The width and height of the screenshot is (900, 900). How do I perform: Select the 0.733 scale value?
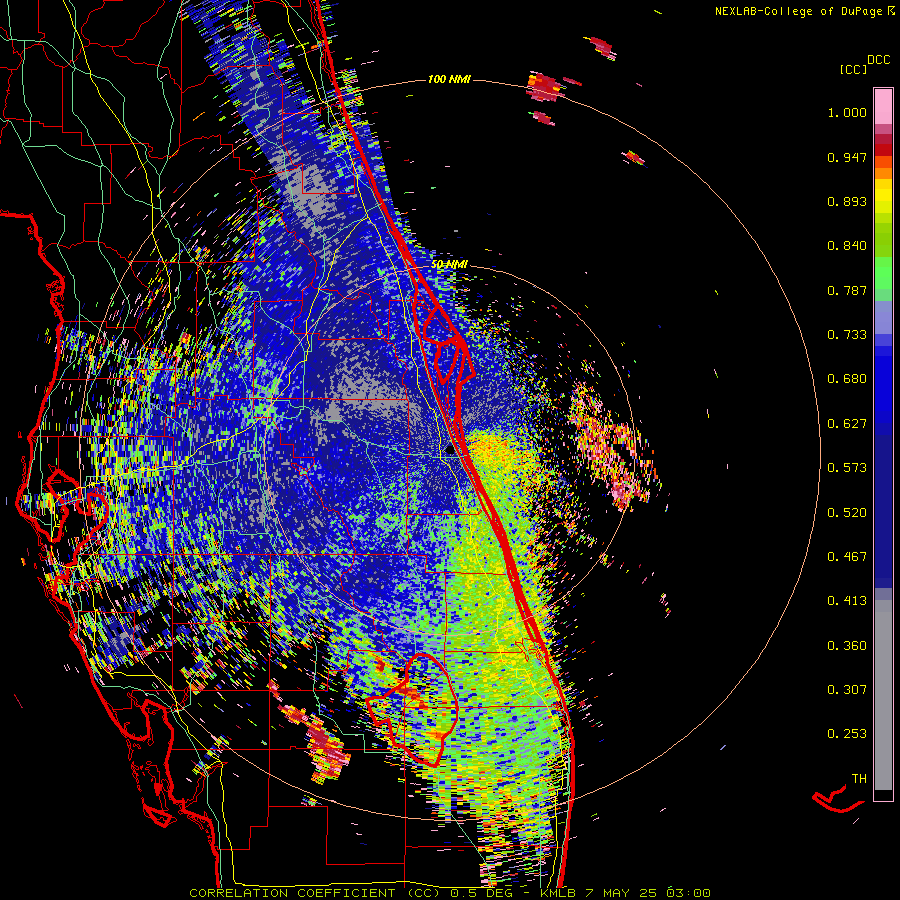[x=847, y=335]
